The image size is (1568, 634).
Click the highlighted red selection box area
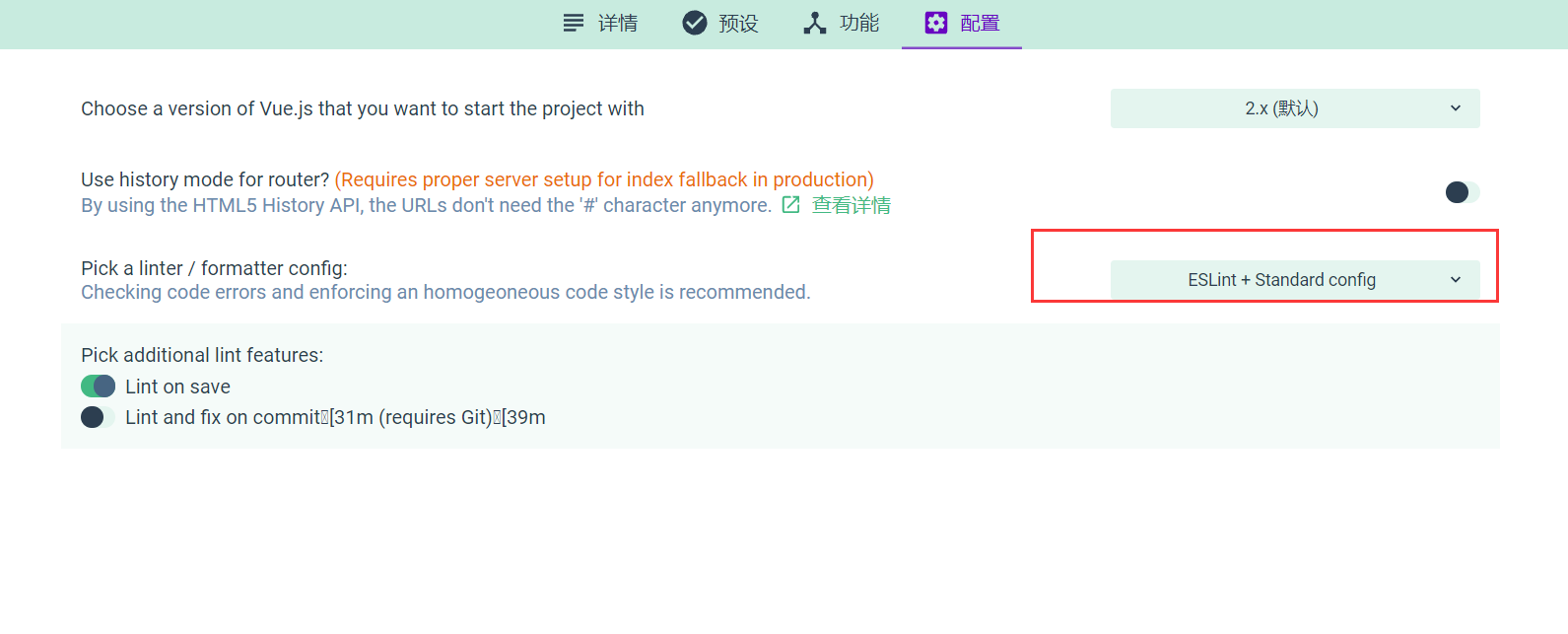(x=1264, y=266)
